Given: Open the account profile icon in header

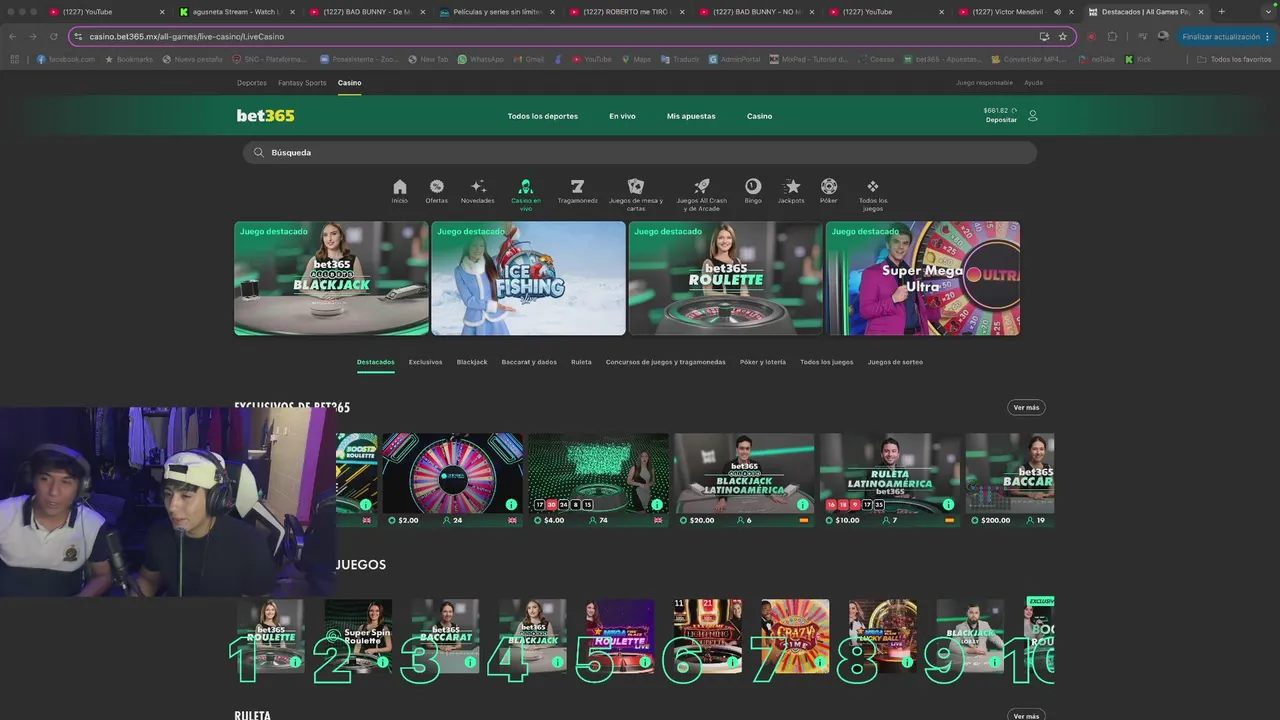Looking at the screenshot, I should (1033, 116).
